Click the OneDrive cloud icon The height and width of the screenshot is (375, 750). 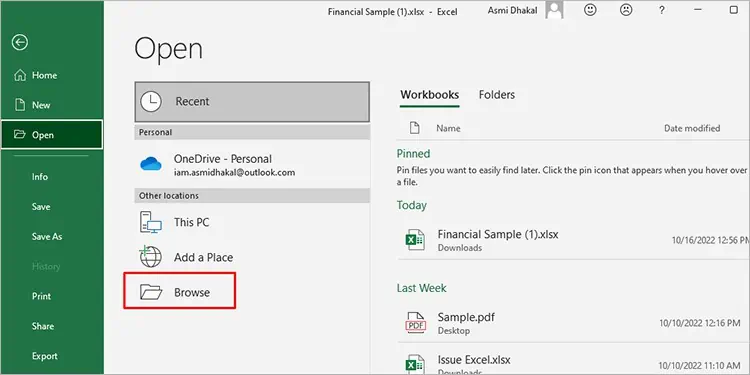tap(151, 164)
